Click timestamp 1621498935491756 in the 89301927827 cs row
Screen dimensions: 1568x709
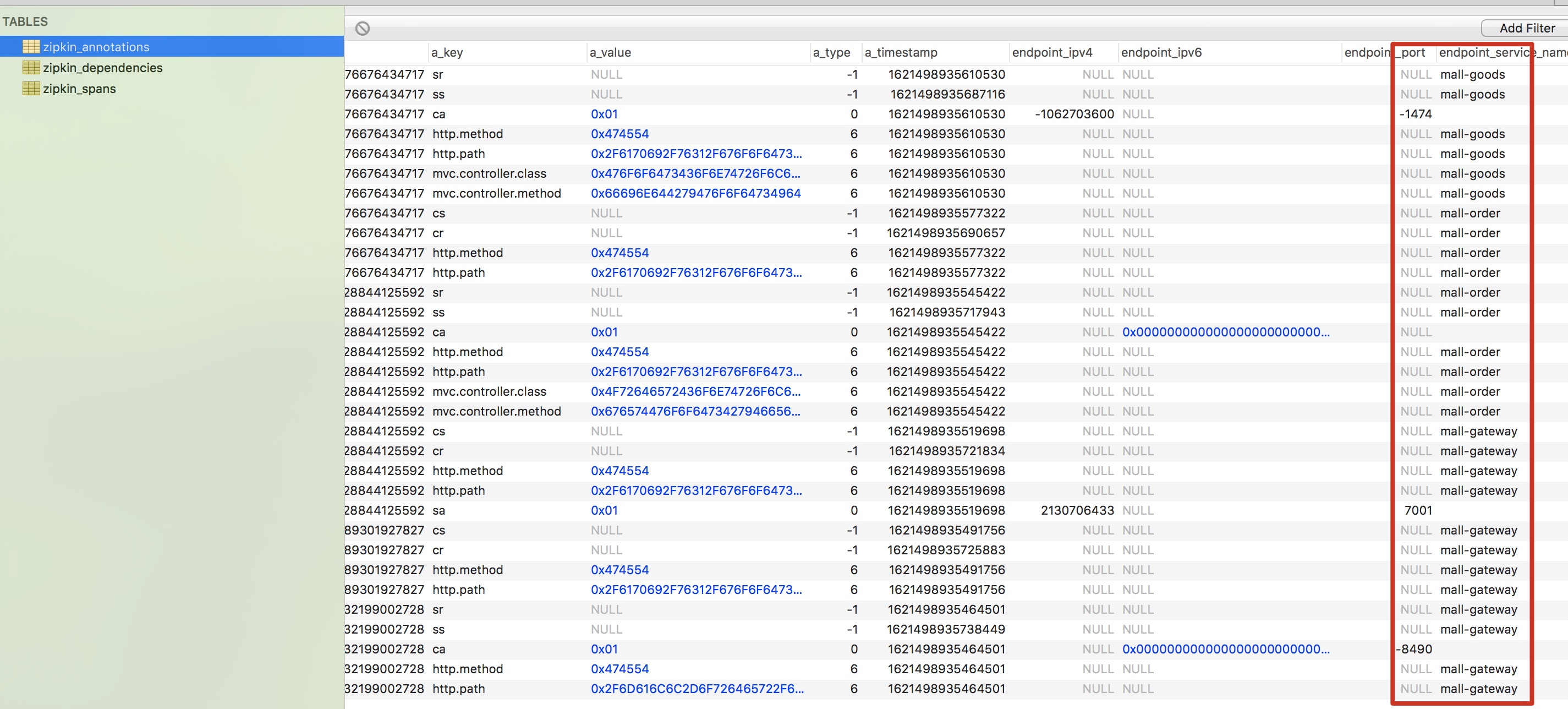pyautogui.click(x=947, y=531)
